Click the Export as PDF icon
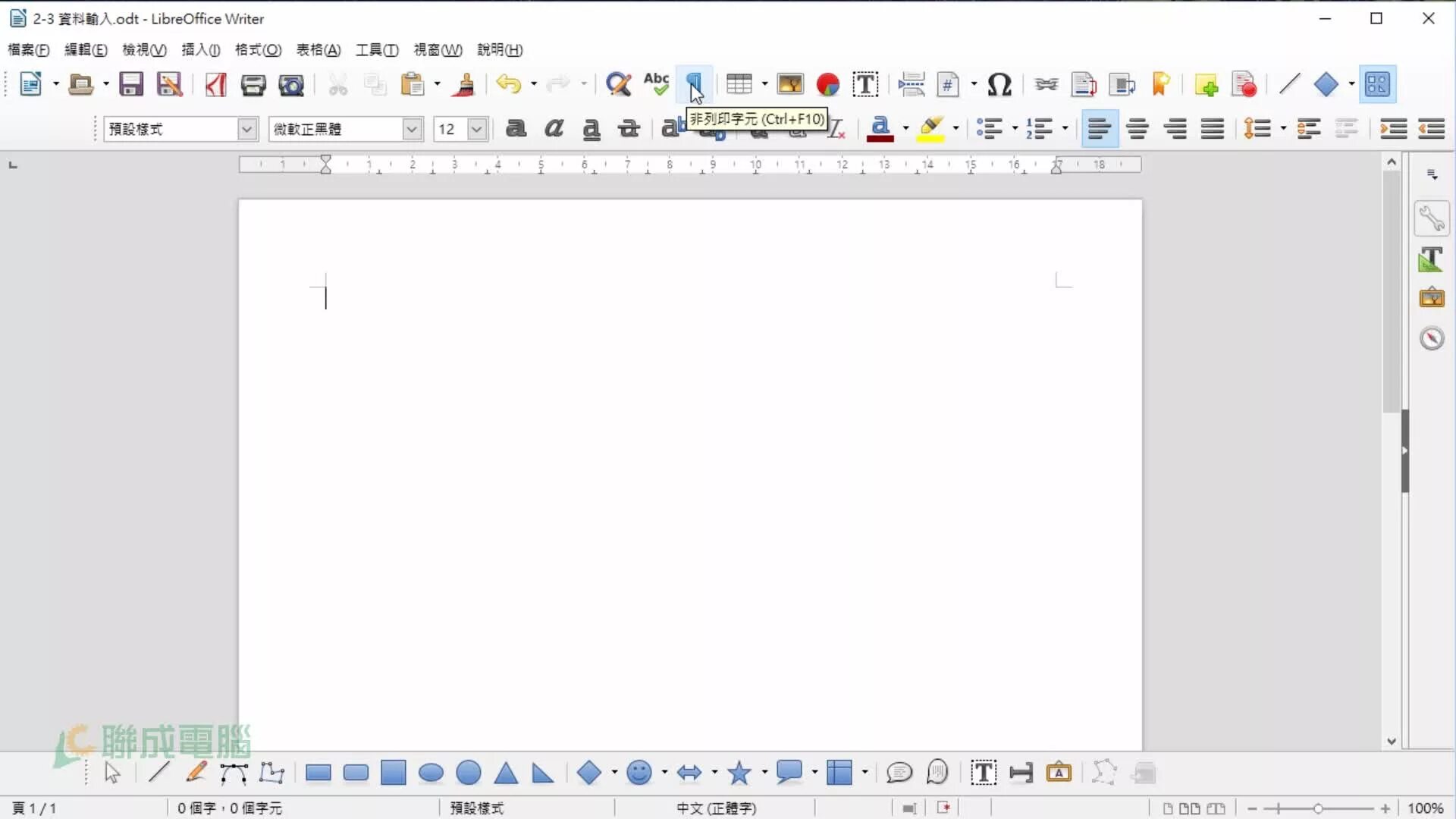This screenshot has height=819, width=1456. [216, 84]
